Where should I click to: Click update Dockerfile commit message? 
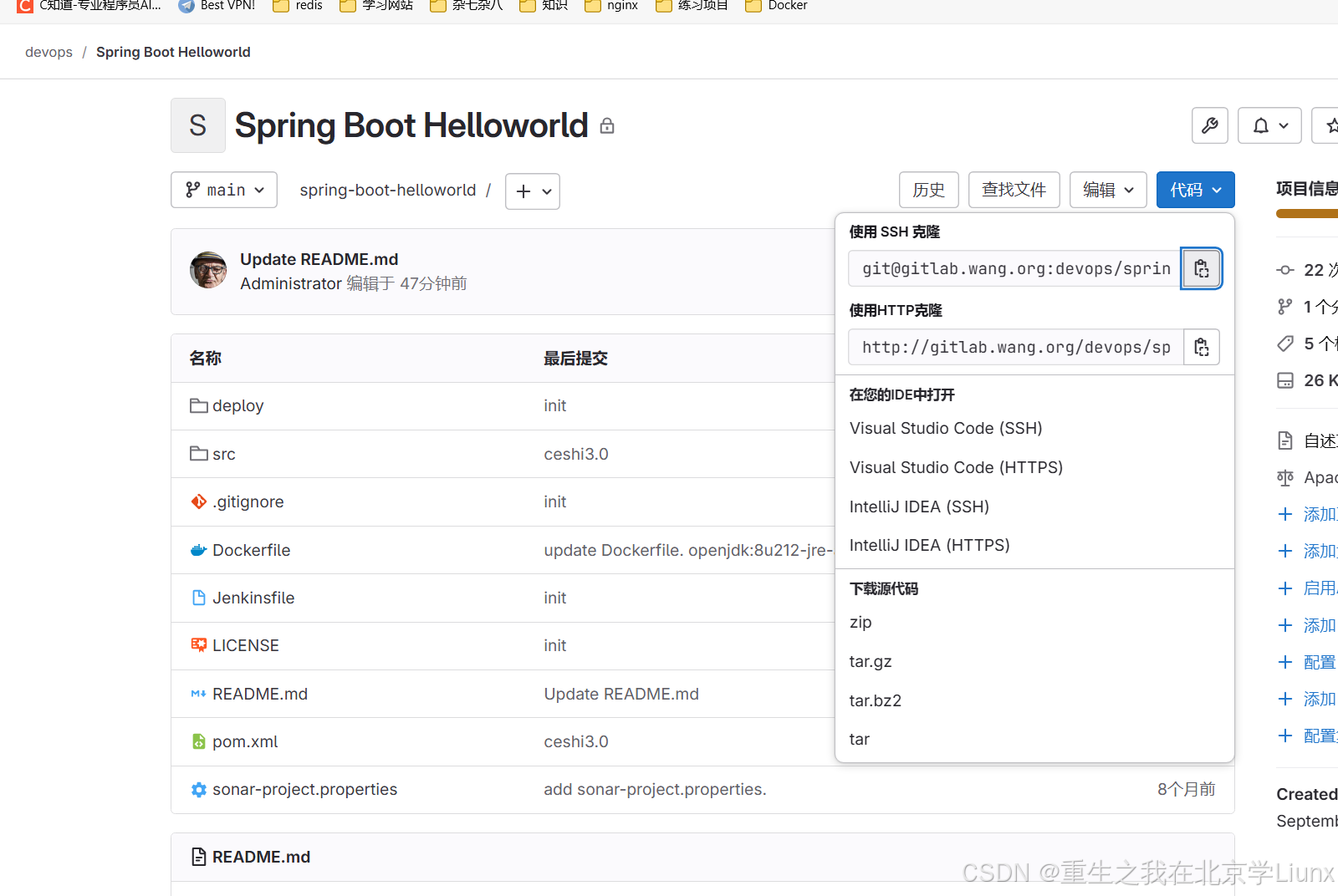click(688, 550)
